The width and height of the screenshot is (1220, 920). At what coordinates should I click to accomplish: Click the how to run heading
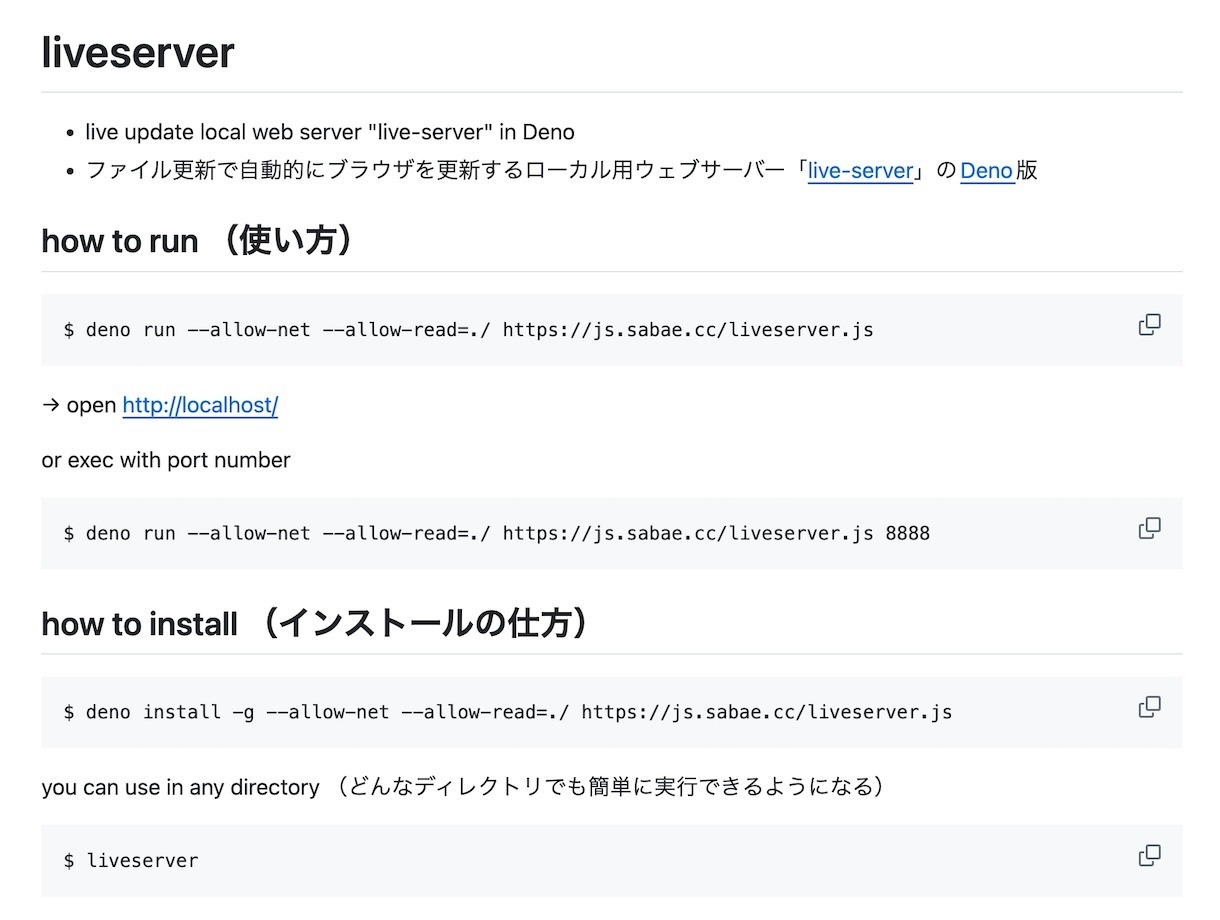pyautogui.click(x=198, y=241)
